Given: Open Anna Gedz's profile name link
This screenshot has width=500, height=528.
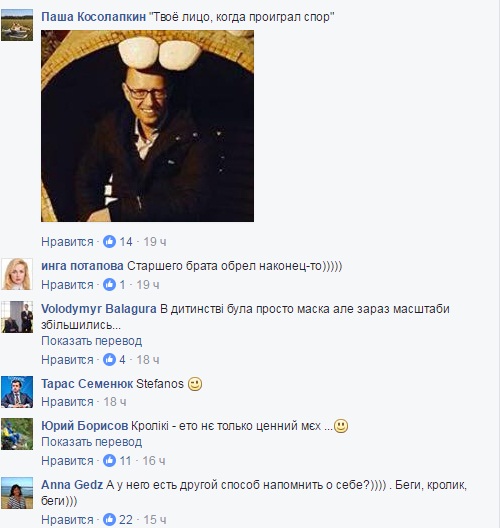Looking at the screenshot, I should coord(72,485).
